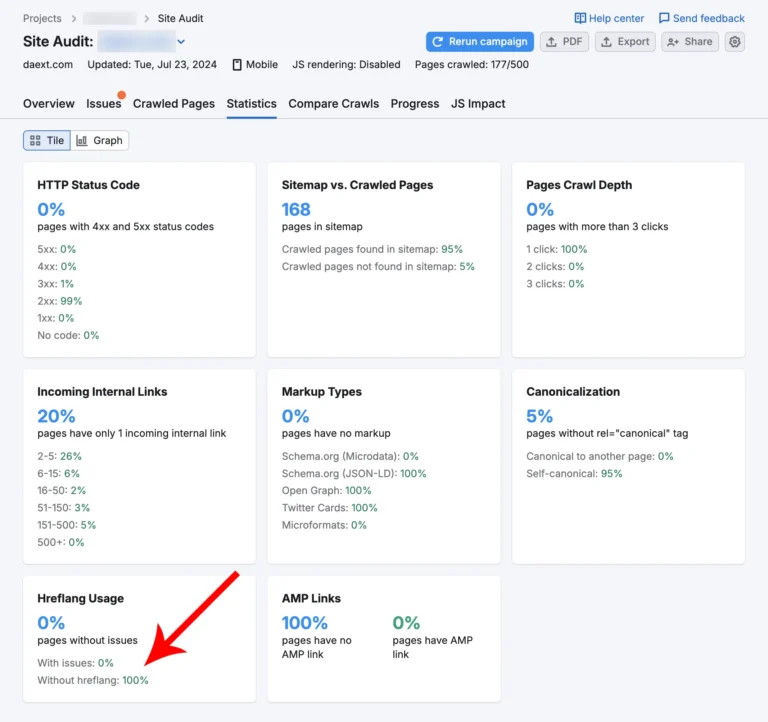The width and height of the screenshot is (768, 722).
Task: Click the Hreflang Usage 0% value
Action: click(x=51, y=623)
